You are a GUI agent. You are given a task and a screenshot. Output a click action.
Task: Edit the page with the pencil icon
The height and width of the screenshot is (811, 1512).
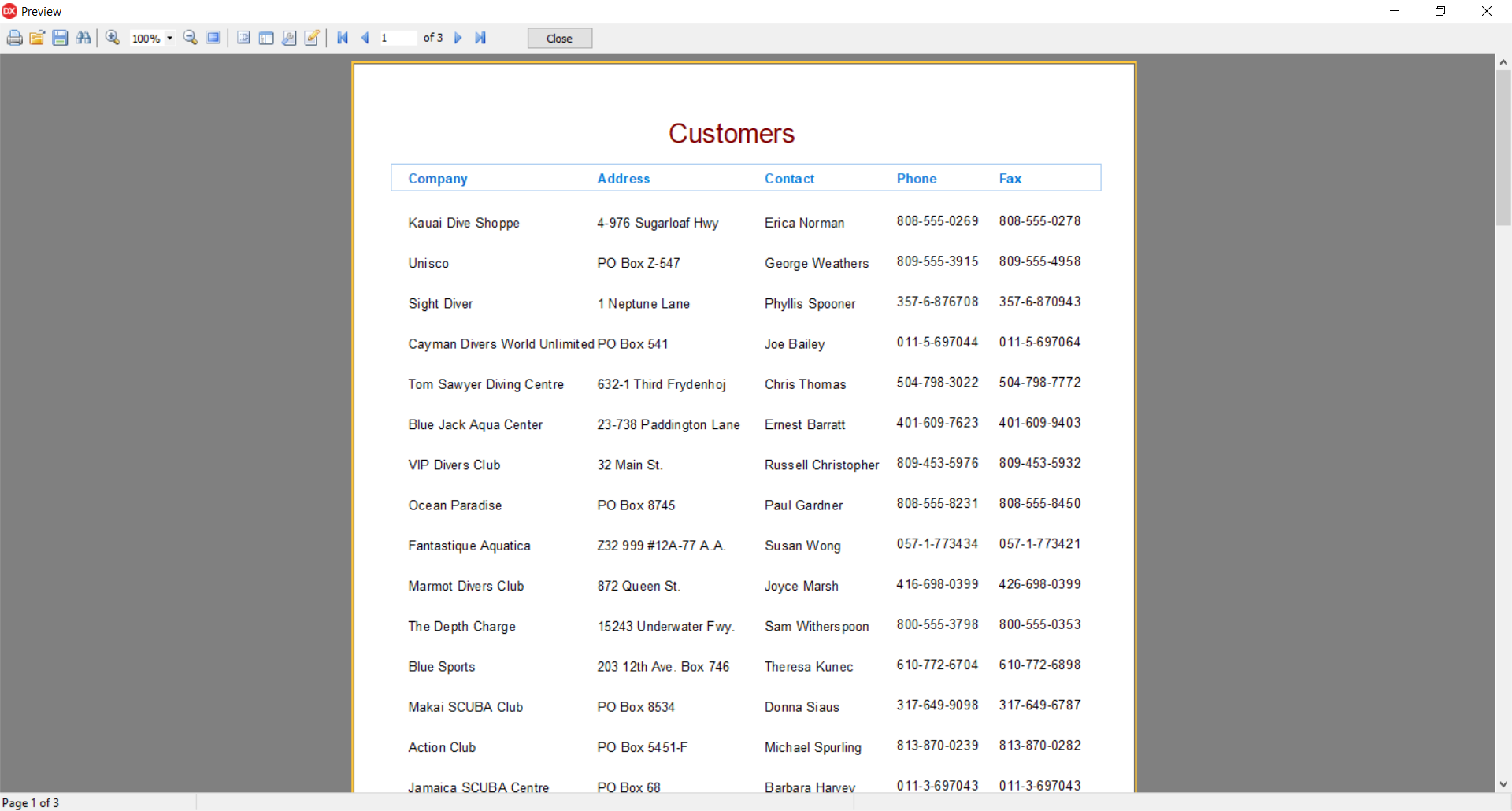click(x=312, y=38)
